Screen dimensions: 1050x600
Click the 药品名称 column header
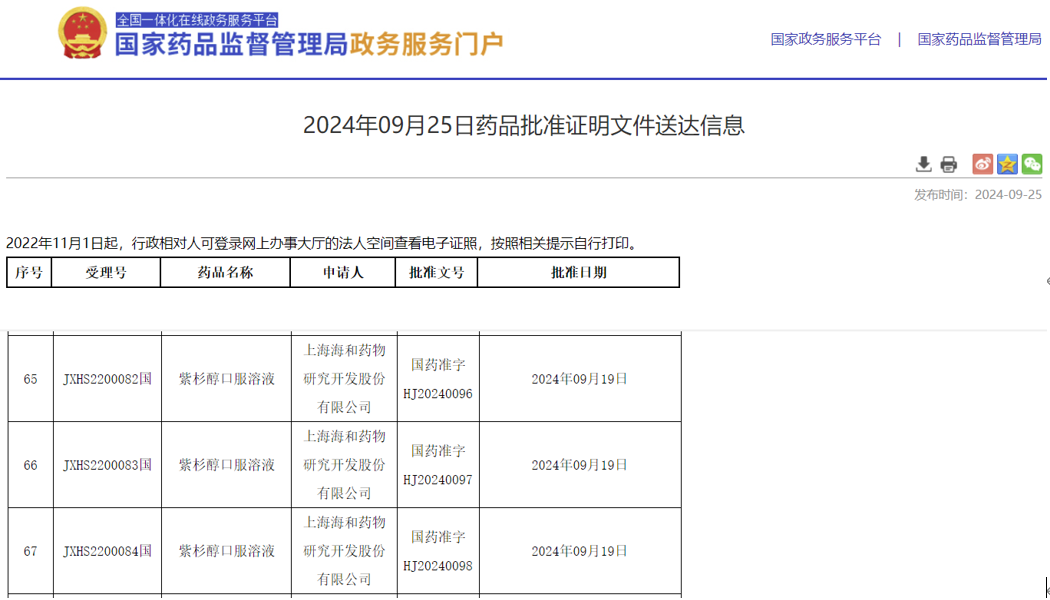[x=225, y=272]
